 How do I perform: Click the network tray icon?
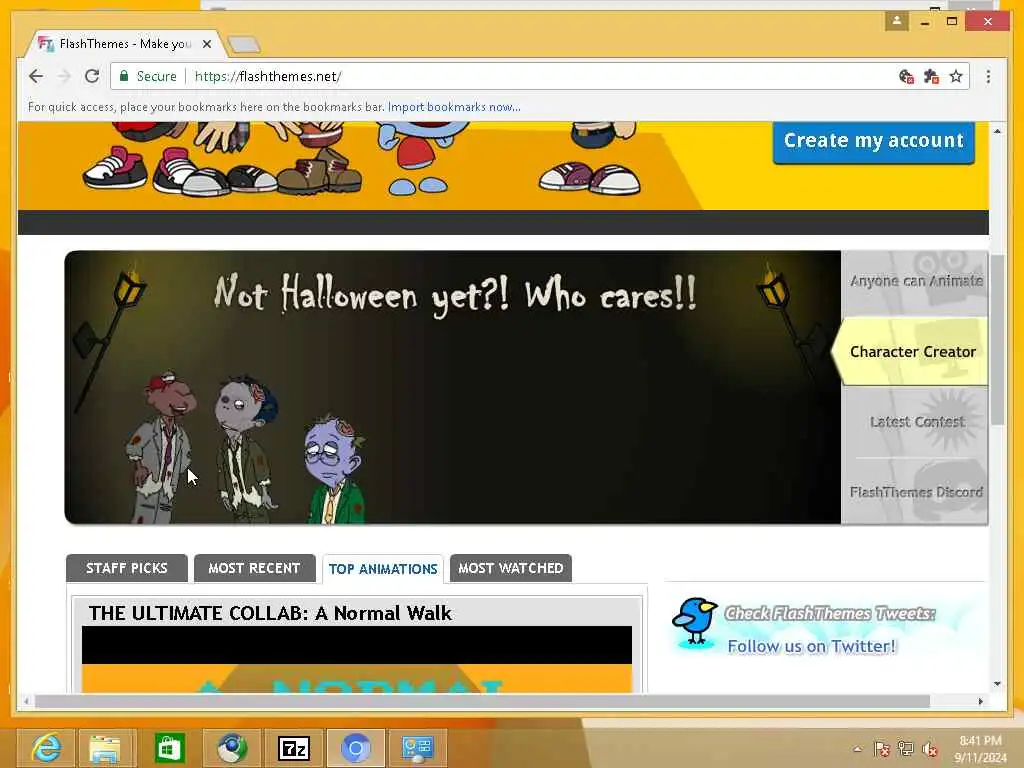click(x=906, y=749)
